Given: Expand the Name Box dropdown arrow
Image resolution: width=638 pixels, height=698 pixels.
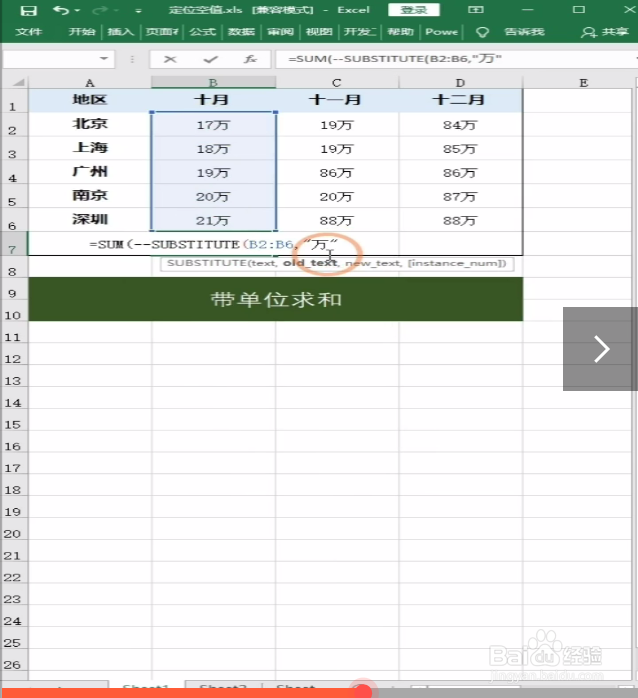Looking at the screenshot, I should [104, 59].
